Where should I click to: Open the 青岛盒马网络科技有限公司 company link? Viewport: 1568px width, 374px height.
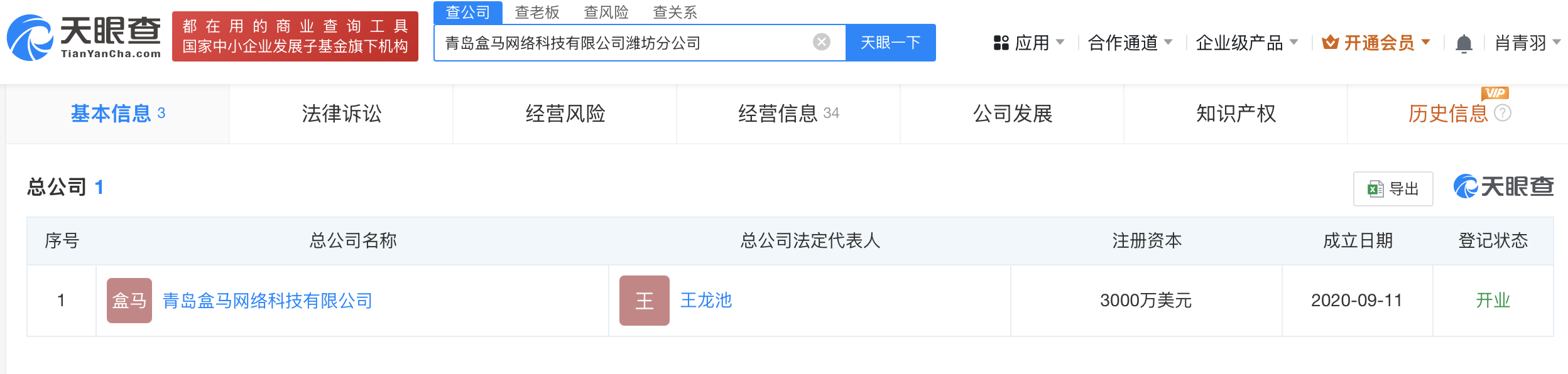click(268, 301)
